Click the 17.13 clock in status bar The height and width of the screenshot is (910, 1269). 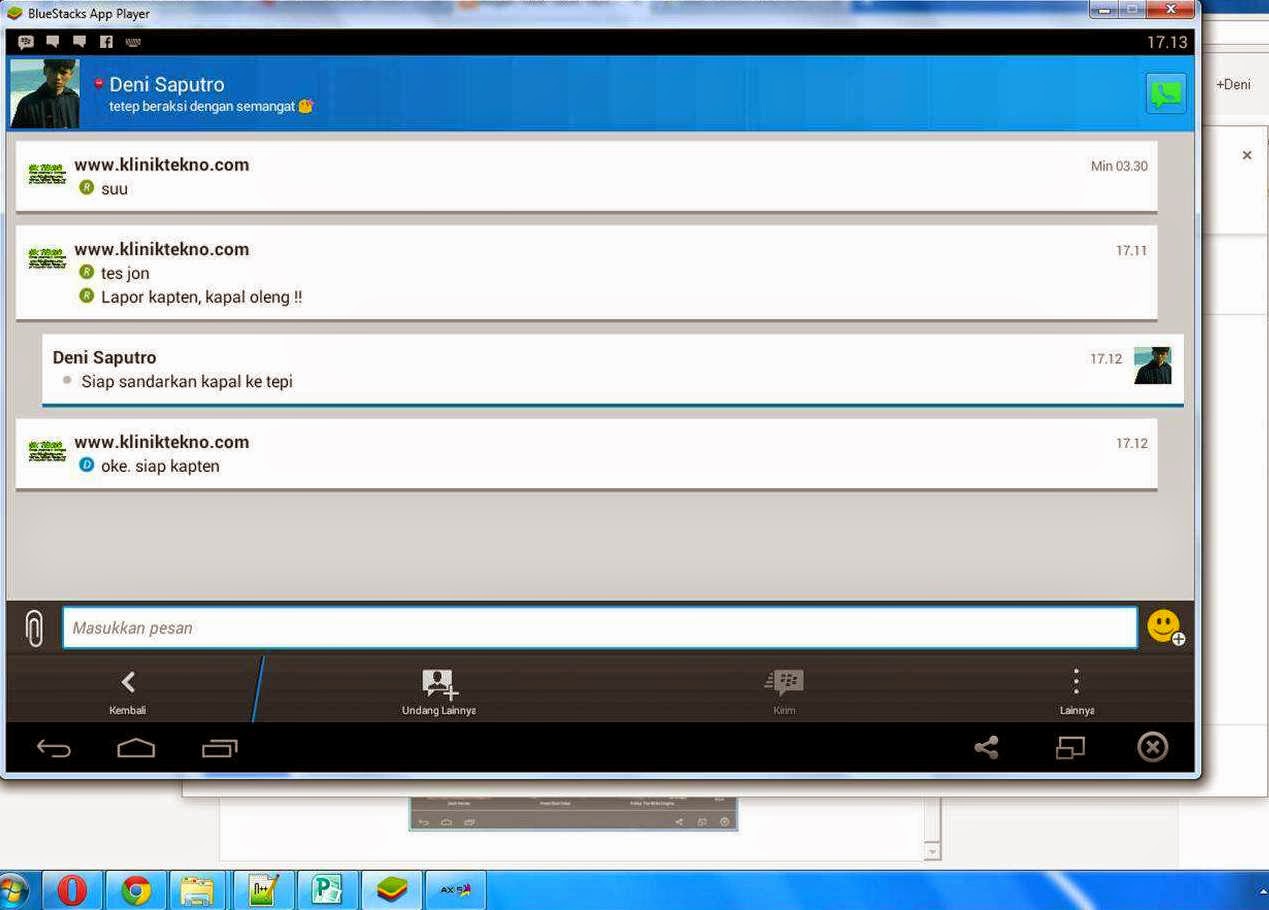pos(1167,42)
